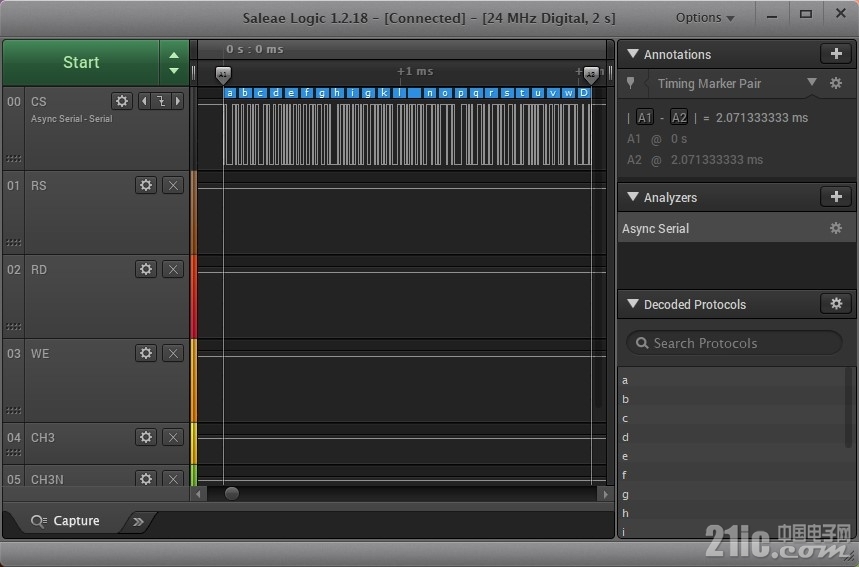This screenshot has height=567, width=859.
Task: Open Timing Marker Pair dropdown arrow
Action: tap(812, 82)
